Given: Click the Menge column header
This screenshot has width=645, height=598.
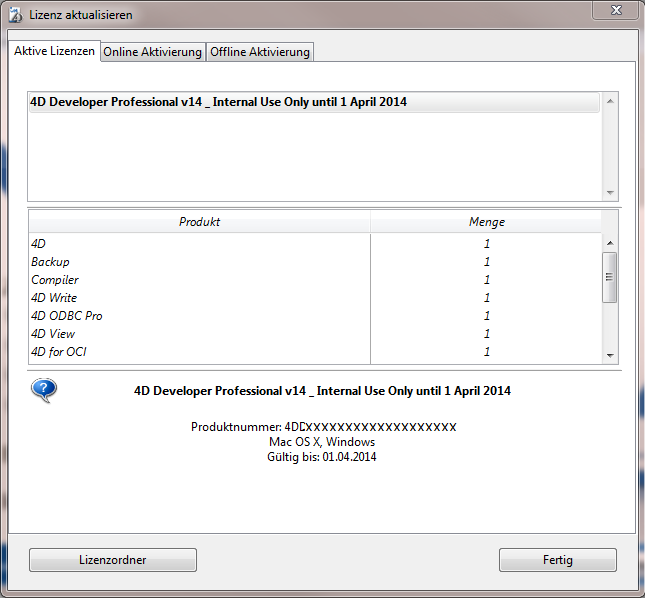Looking at the screenshot, I should tap(486, 222).
